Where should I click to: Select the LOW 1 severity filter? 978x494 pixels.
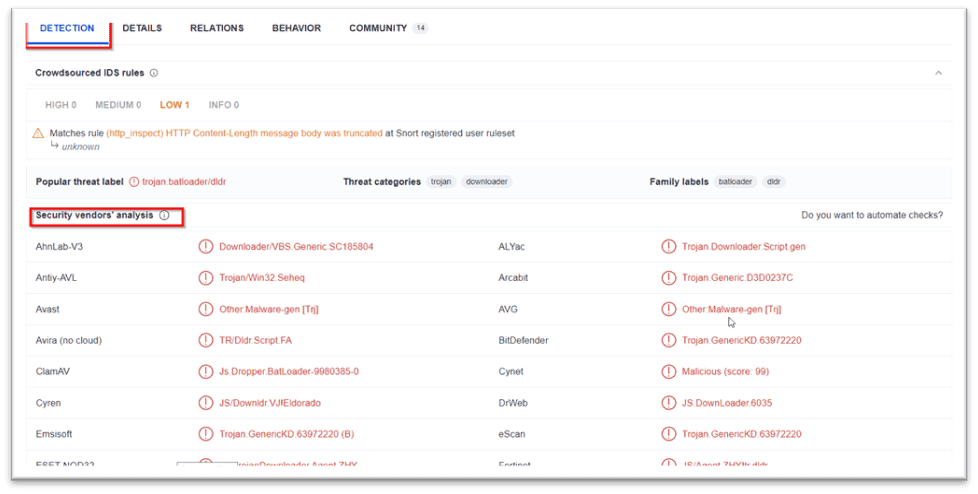point(175,105)
